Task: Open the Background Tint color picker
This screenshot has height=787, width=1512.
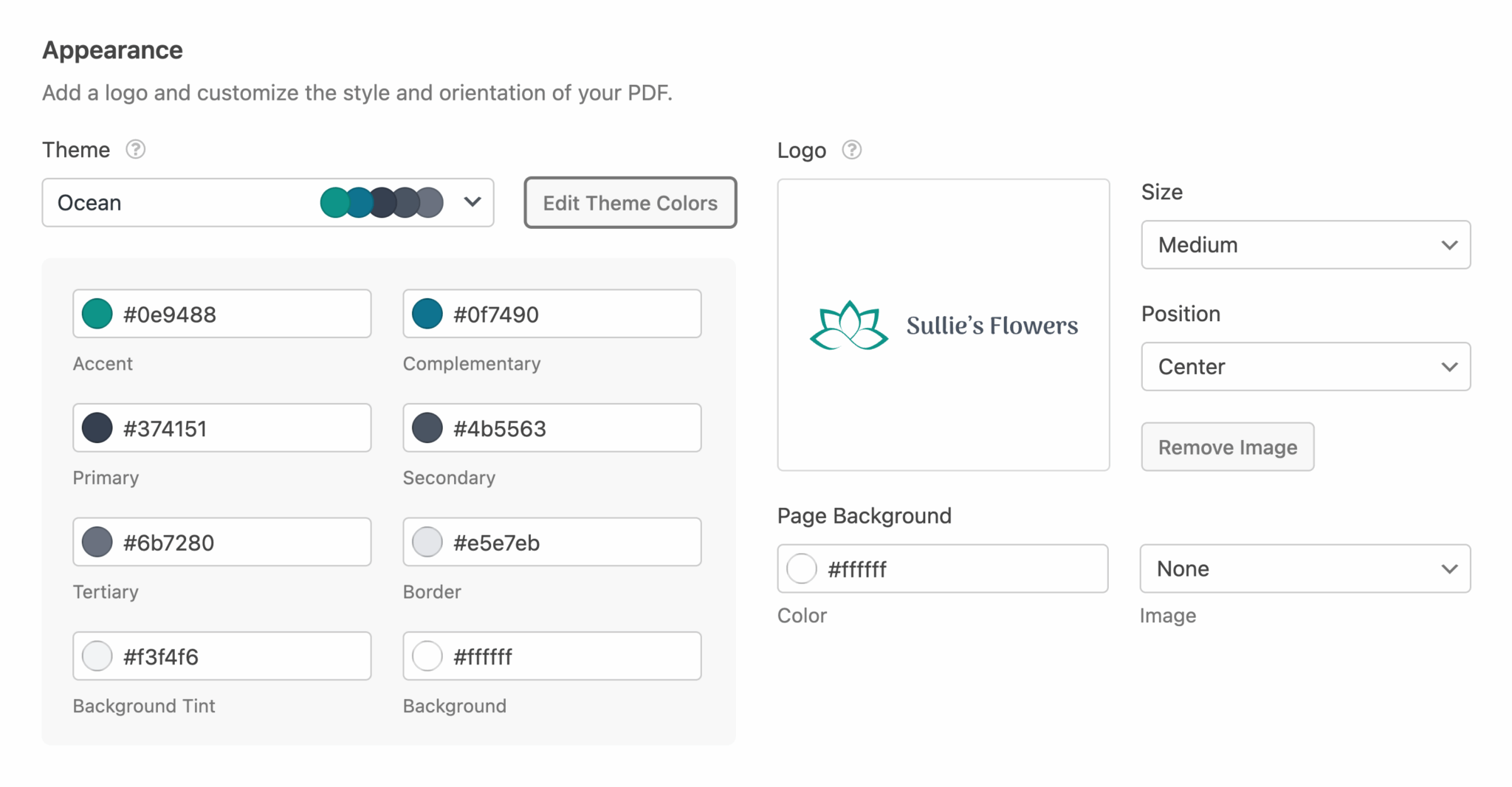Action: pyautogui.click(x=96, y=656)
